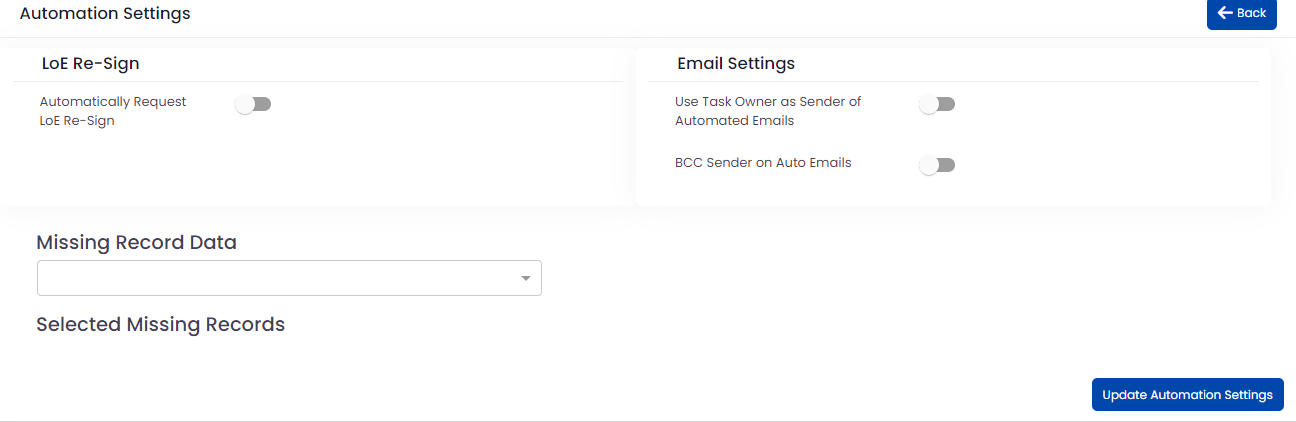Click the BCC Sender on Auto Emails label
Screen dimensions: 1296x422
(x=763, y=162)
